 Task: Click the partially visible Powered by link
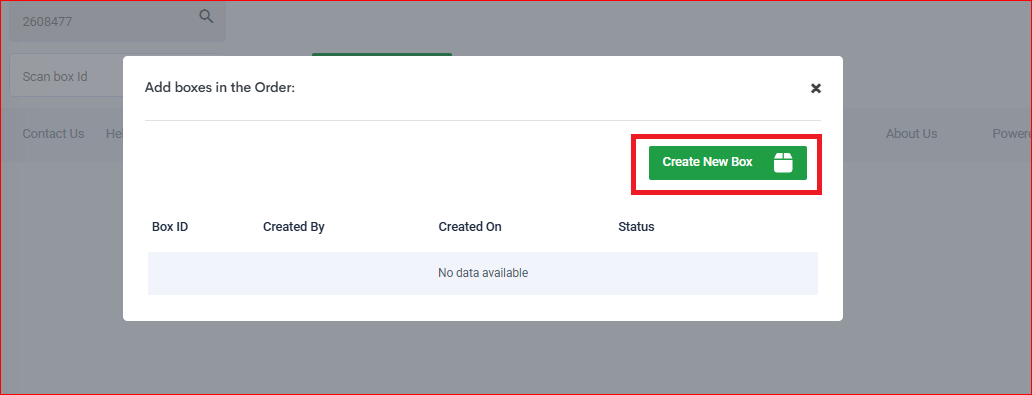[x=1012, y=134]
